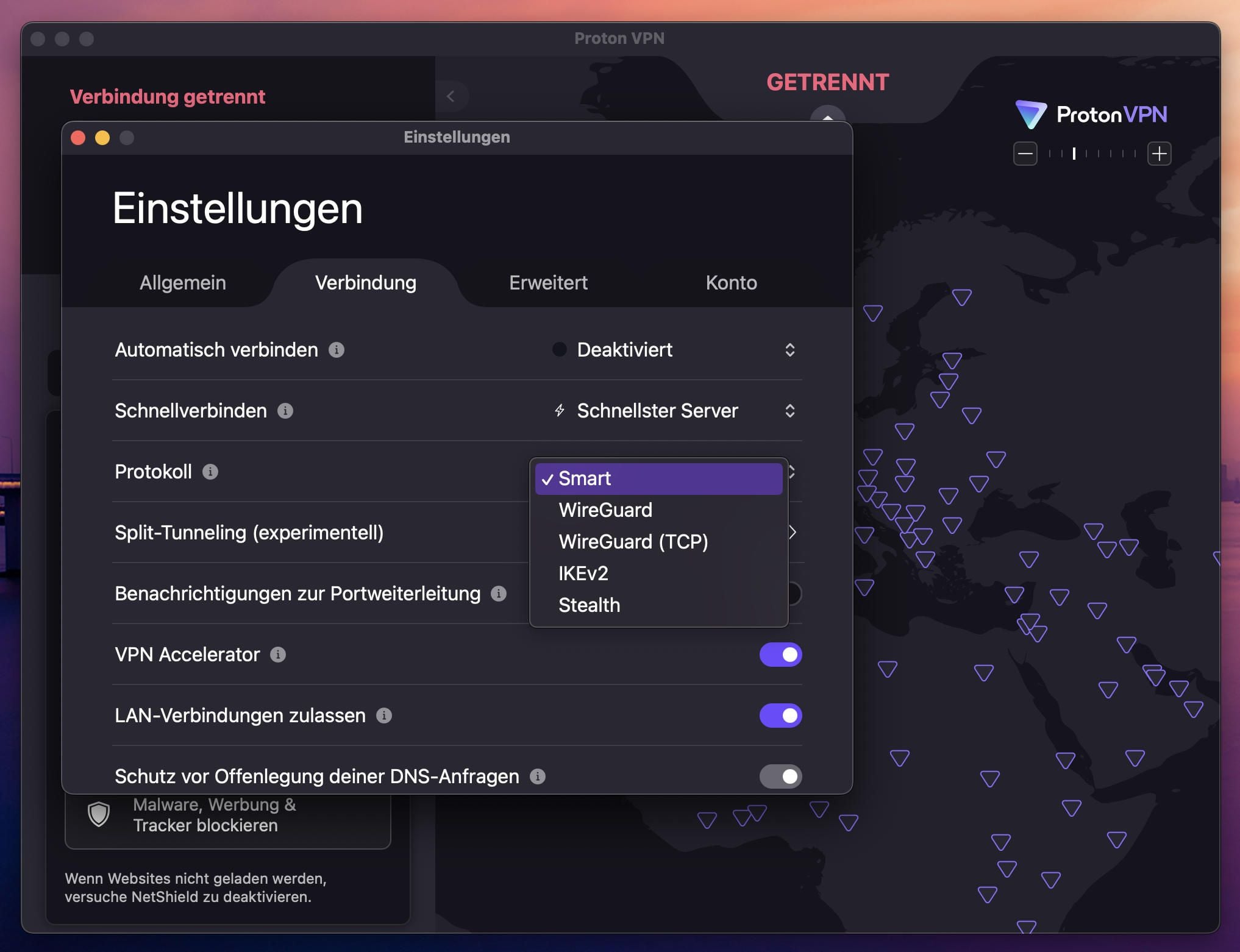Click the GETRENNT status label
The width and height of the screenshot is (1240, 952).
pos(828,82)
